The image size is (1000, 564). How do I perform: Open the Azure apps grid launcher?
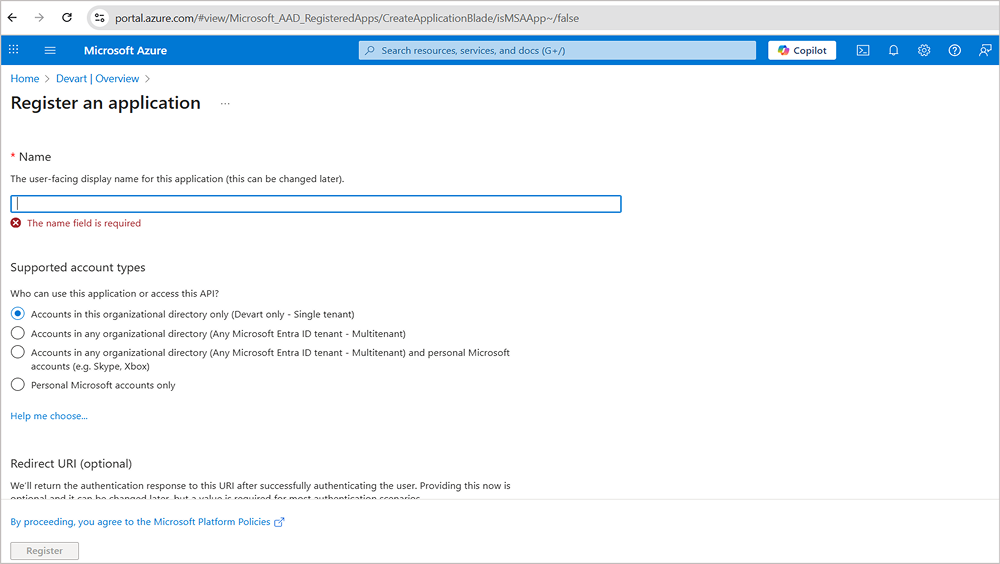[13, 50]
